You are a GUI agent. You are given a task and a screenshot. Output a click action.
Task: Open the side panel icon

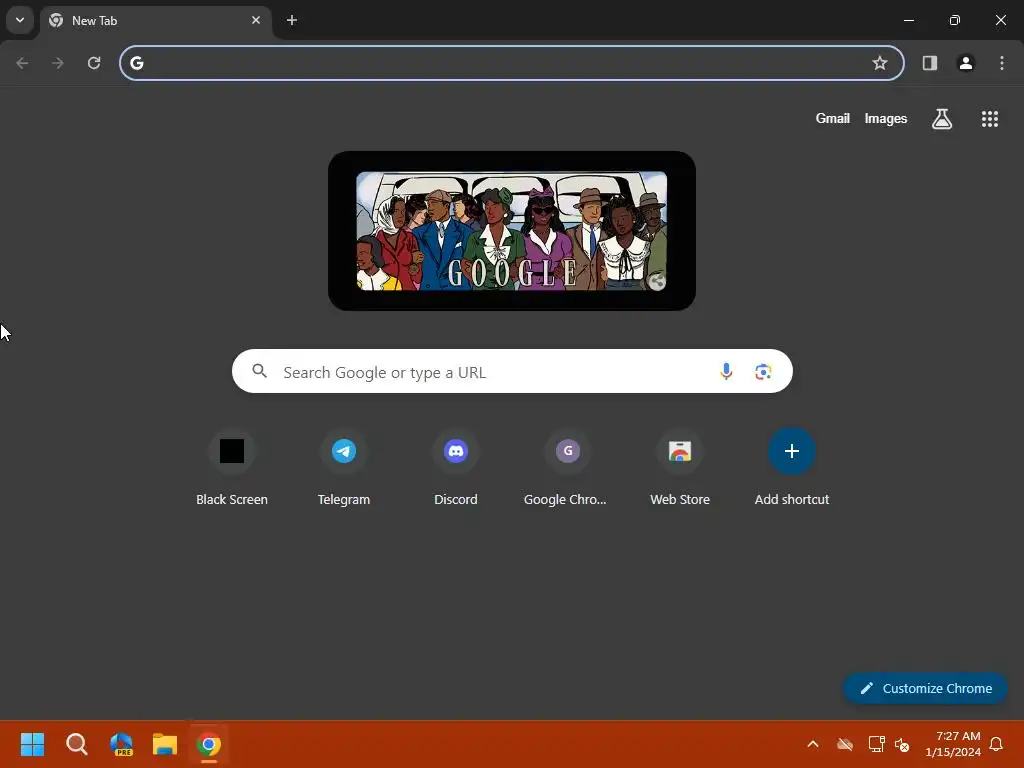coord(930,63)
